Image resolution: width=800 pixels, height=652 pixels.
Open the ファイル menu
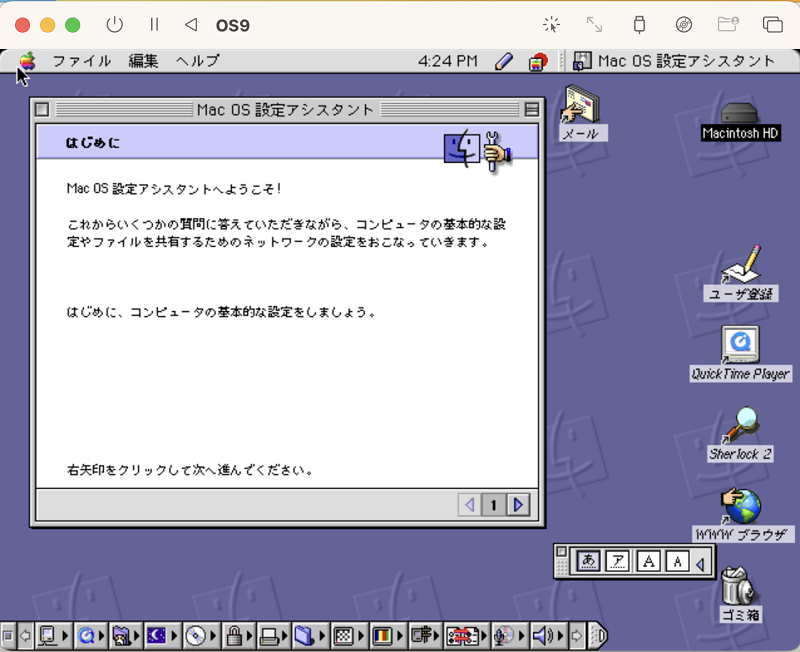(x=82, y=61)
